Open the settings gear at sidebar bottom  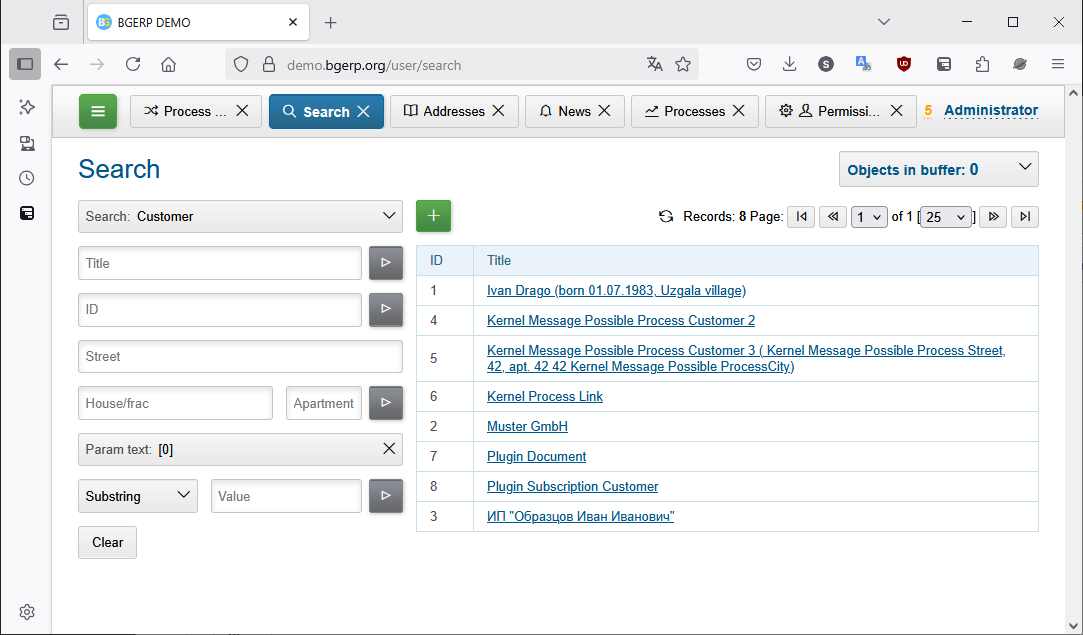pyautogui.click(x=26, y=611)
